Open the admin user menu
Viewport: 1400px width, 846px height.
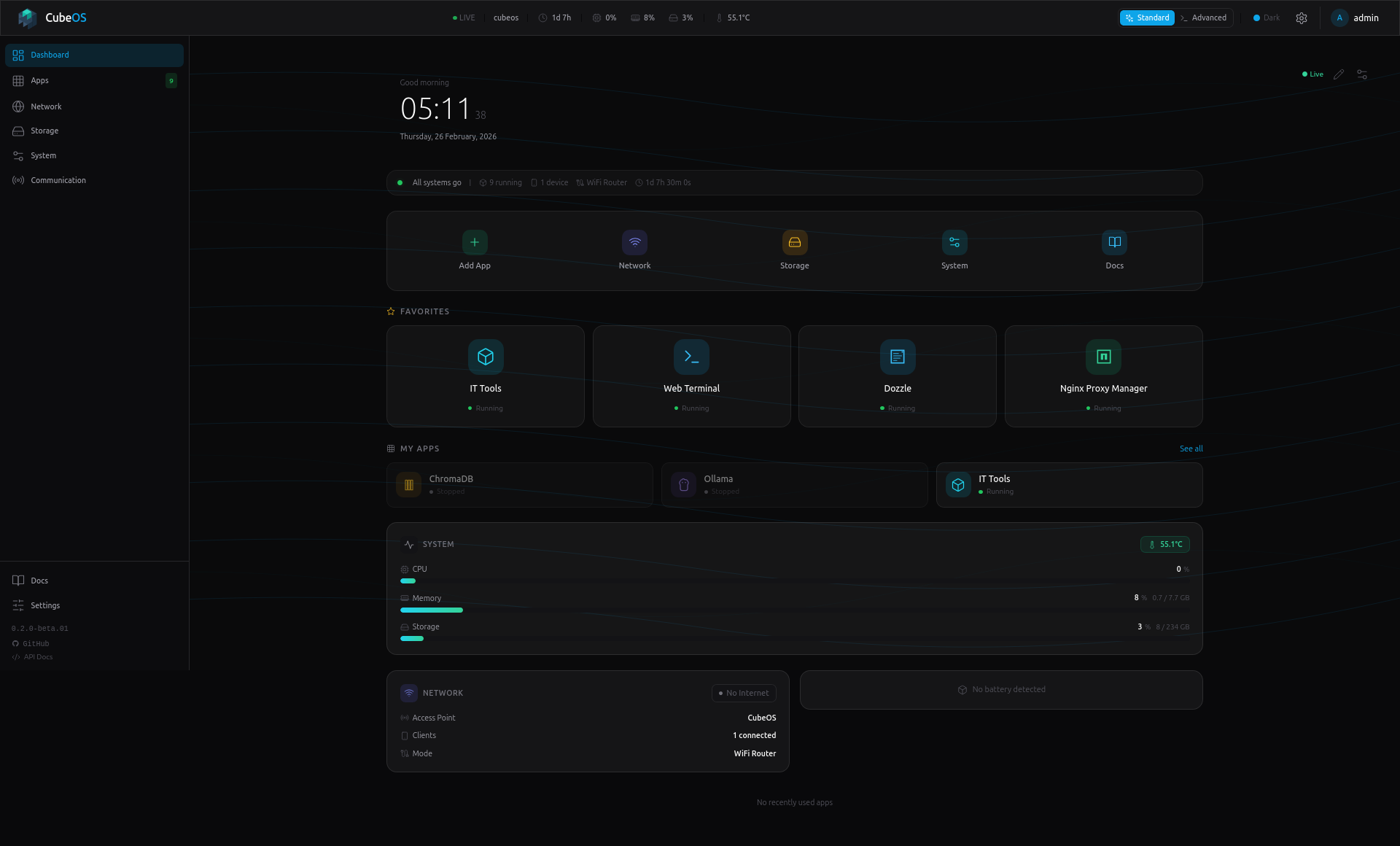tap(1356, 18)
